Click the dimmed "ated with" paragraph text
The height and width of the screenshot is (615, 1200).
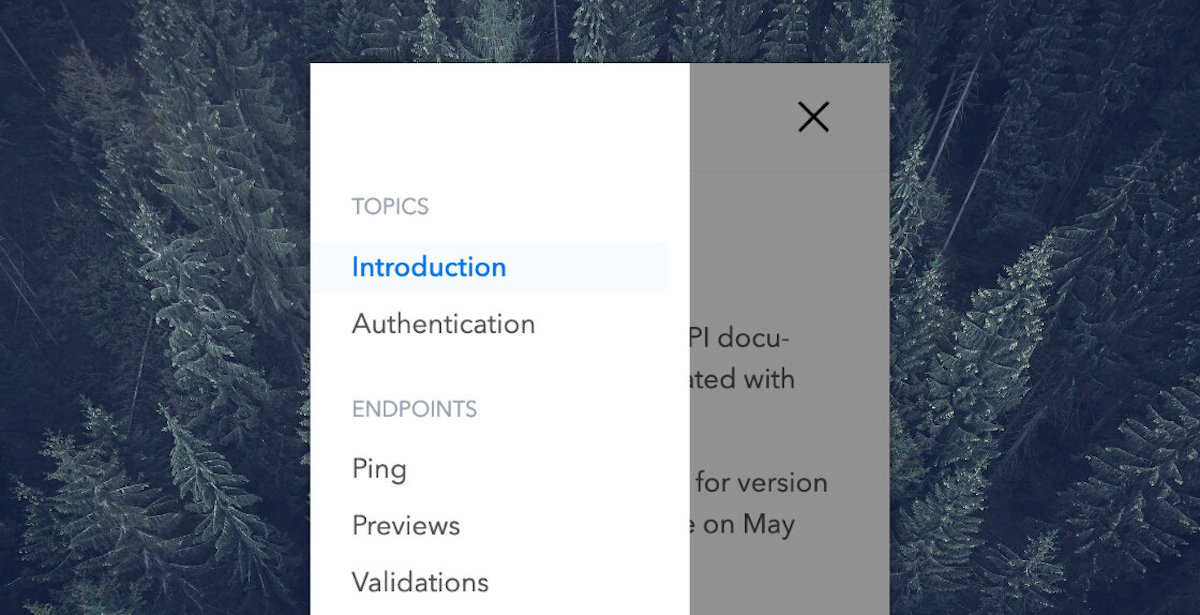[744, 380]
